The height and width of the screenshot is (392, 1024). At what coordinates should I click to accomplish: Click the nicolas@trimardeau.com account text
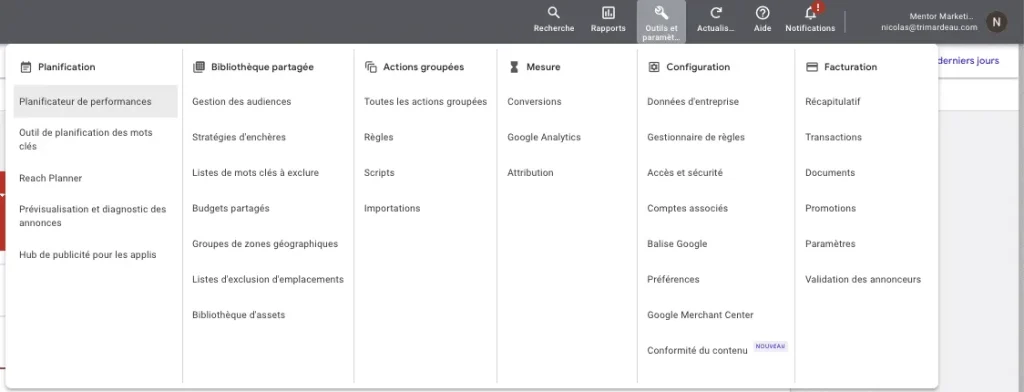[x=929, y=27]
